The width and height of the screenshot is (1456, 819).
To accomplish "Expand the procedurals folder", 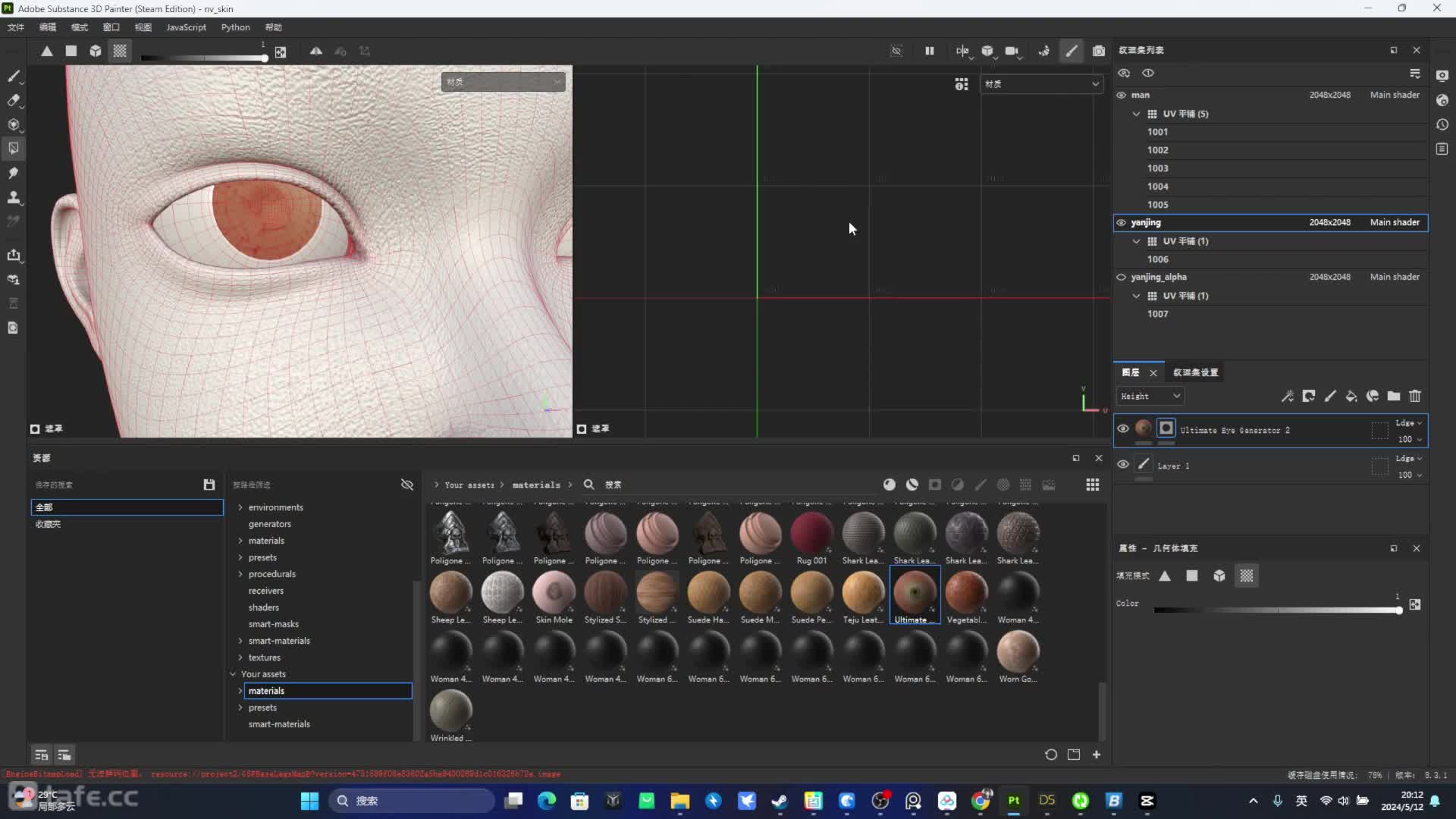I will point(240,574).
